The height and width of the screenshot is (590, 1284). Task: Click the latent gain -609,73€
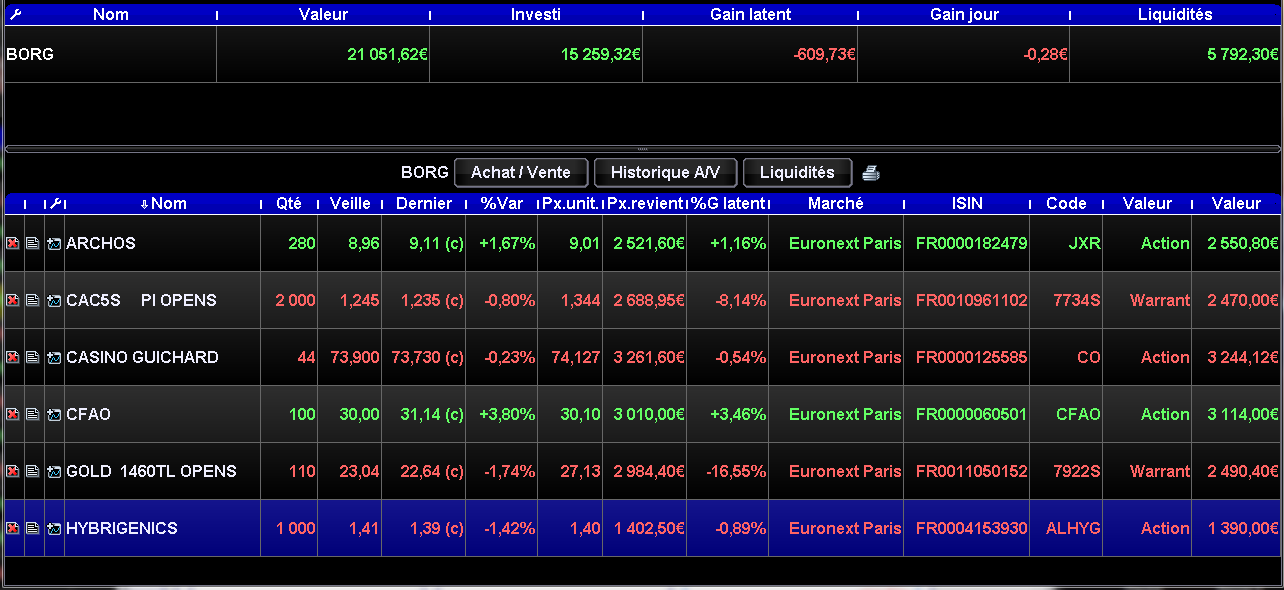click(824, 54)
